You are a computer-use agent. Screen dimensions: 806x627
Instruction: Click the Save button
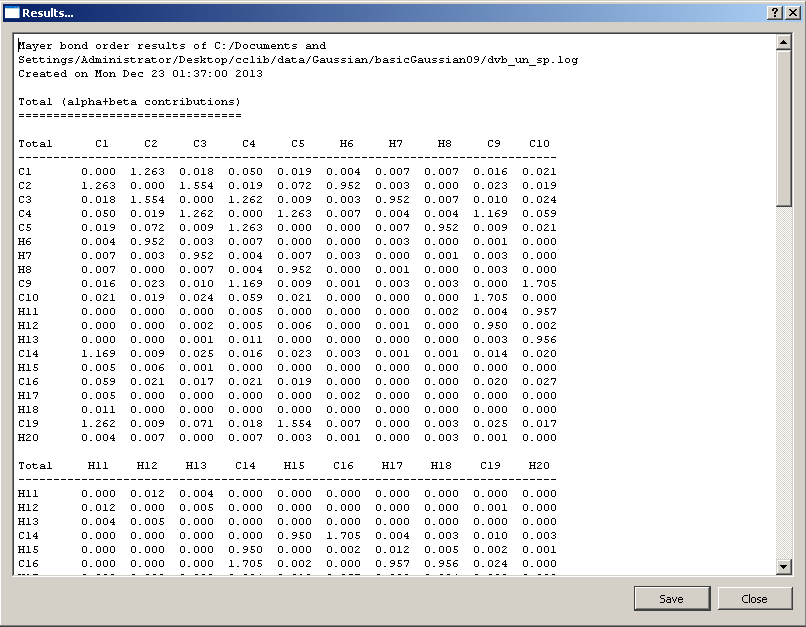[671, 599]
